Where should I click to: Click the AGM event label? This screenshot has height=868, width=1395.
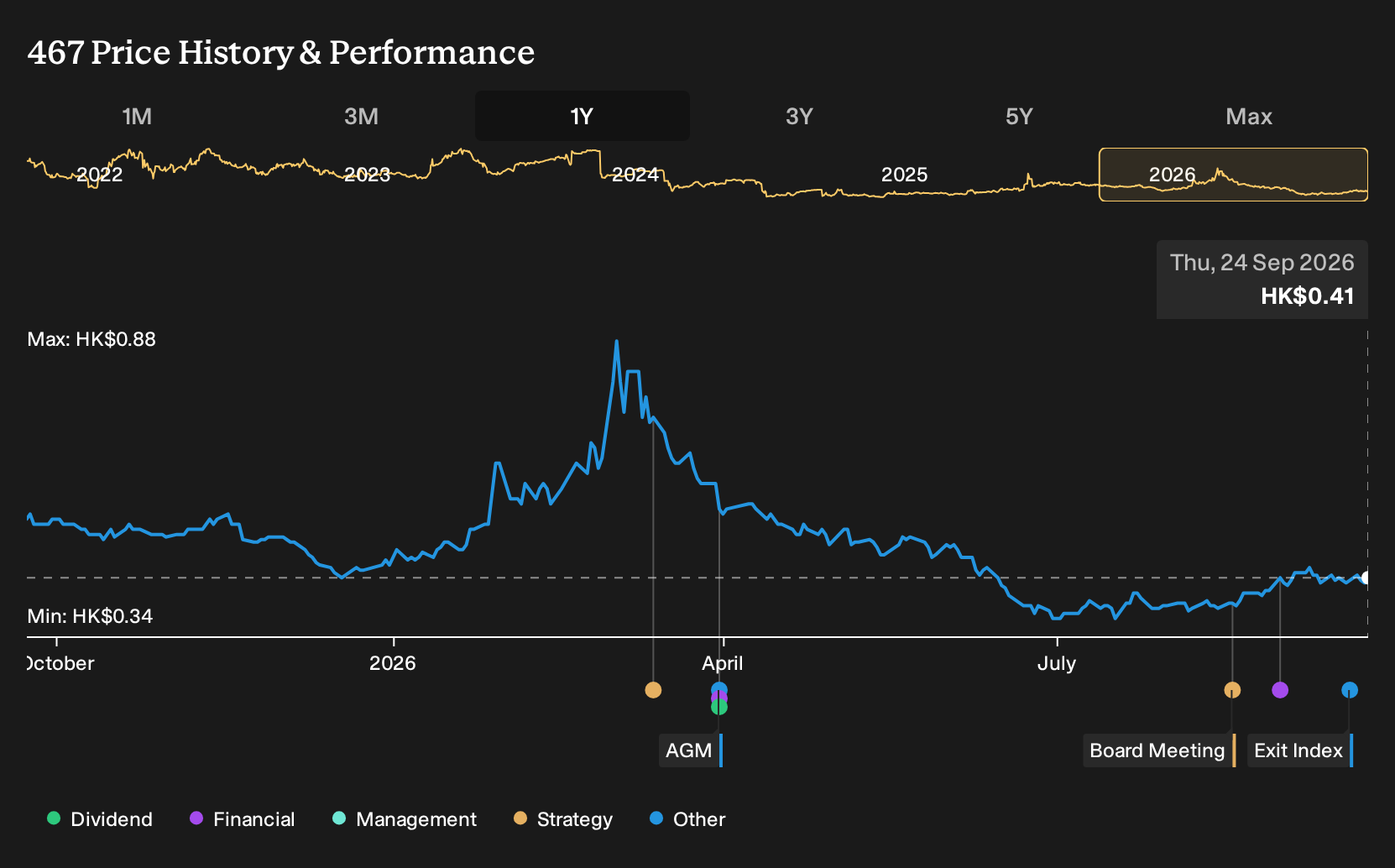(x=691, y=750)
